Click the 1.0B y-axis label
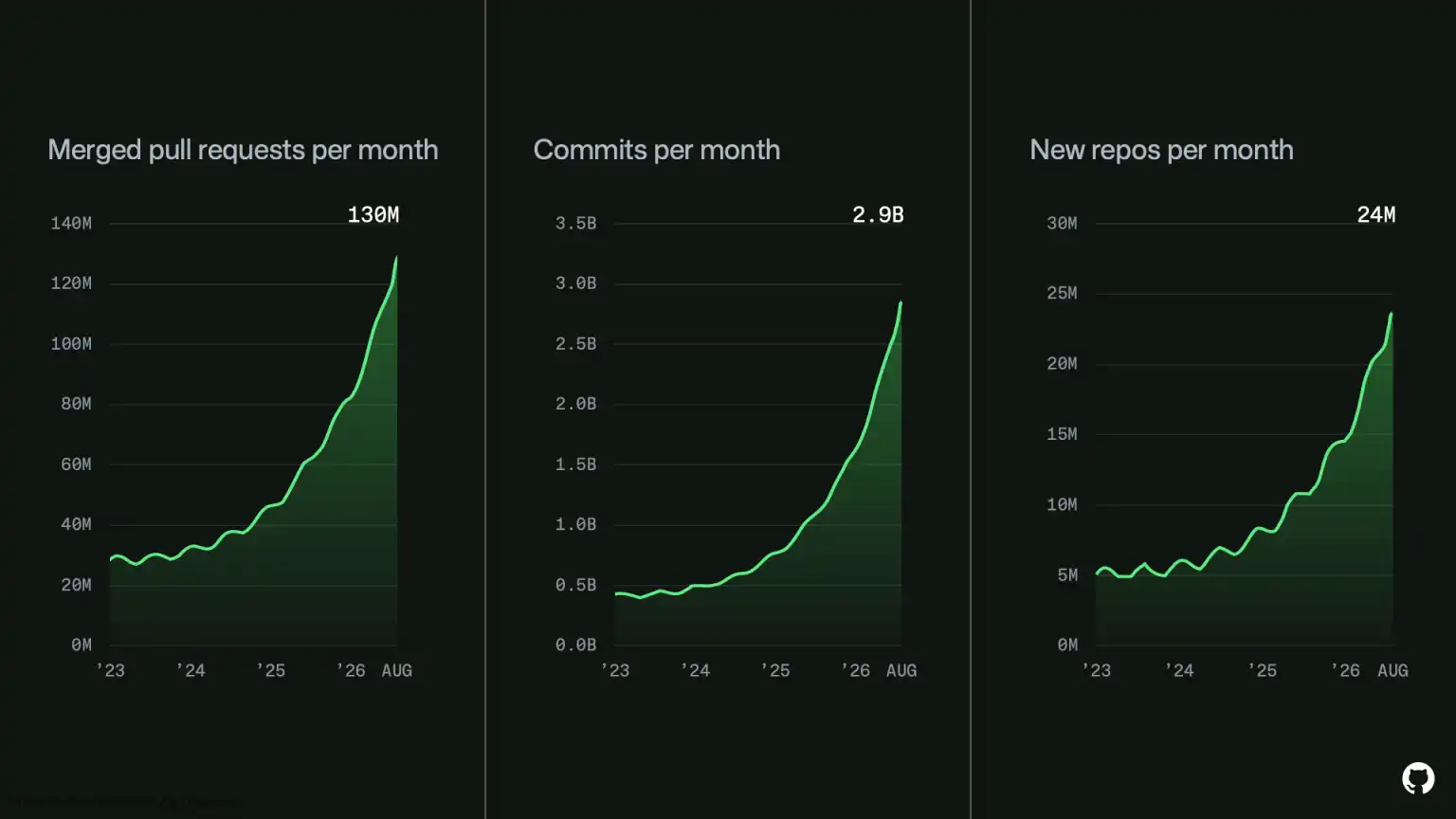 click(576, 524)
